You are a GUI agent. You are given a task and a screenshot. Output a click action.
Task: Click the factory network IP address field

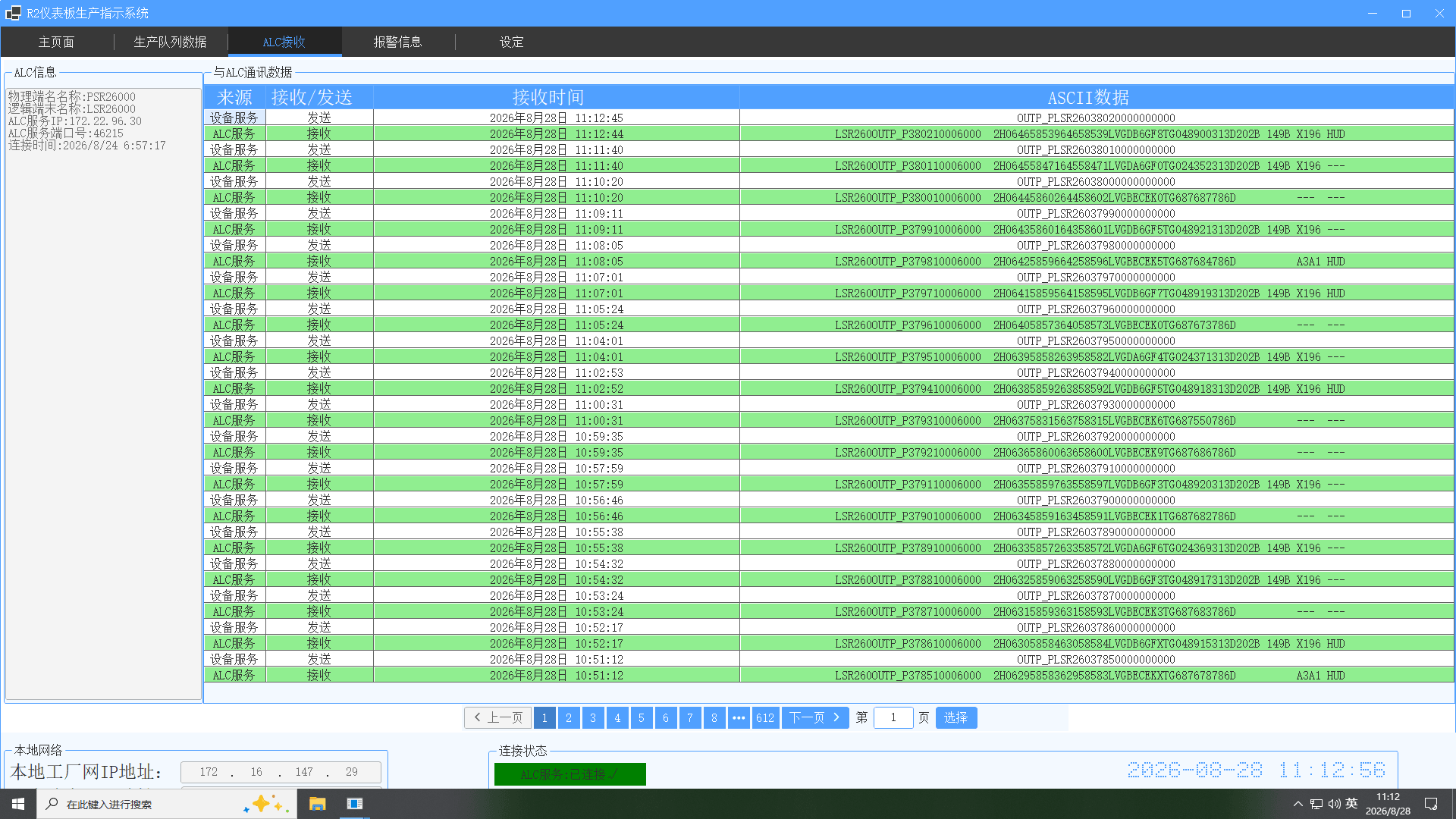(281, 772)
